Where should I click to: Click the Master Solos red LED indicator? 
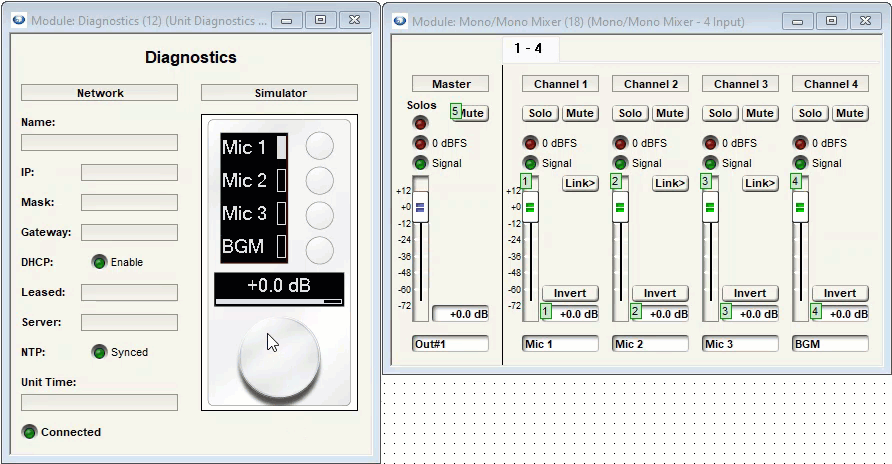tap(420, 123)
